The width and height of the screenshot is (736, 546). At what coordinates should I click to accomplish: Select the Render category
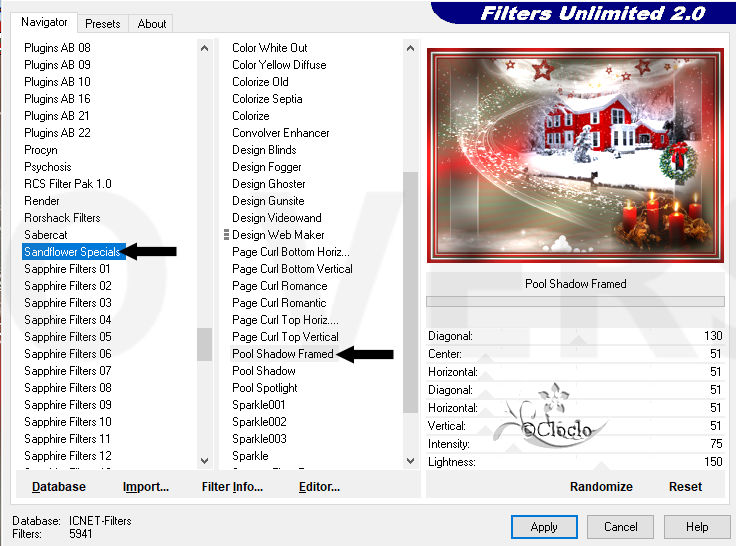(42, 201)
